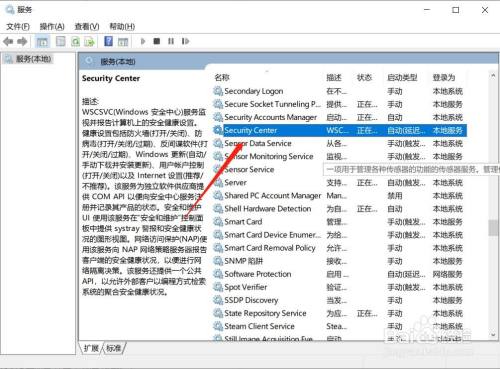
Task: Toggle the action pane toolbar icon
Action: 123,42
